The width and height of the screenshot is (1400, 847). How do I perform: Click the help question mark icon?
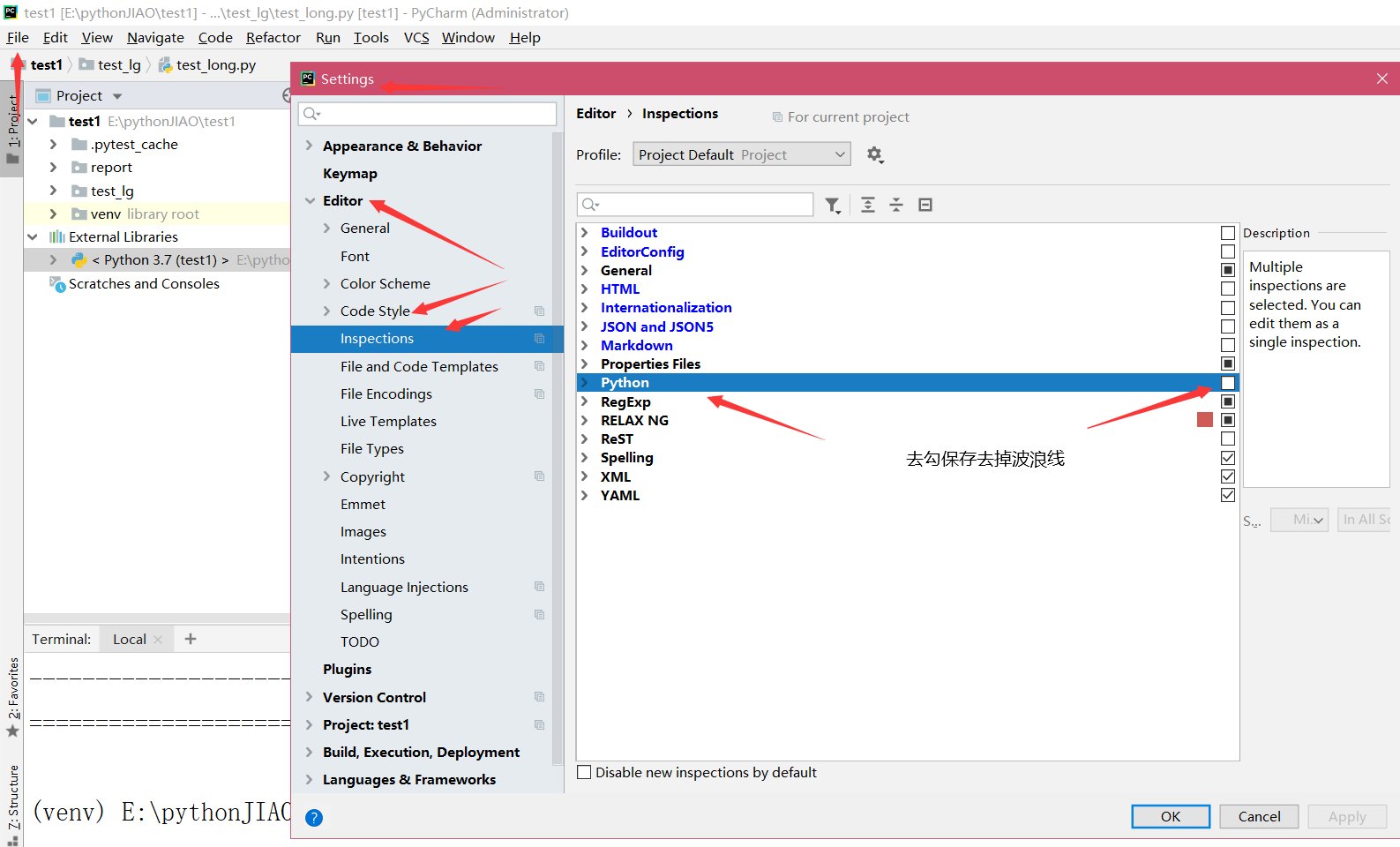pyautogui.click(x=314, y=818)
